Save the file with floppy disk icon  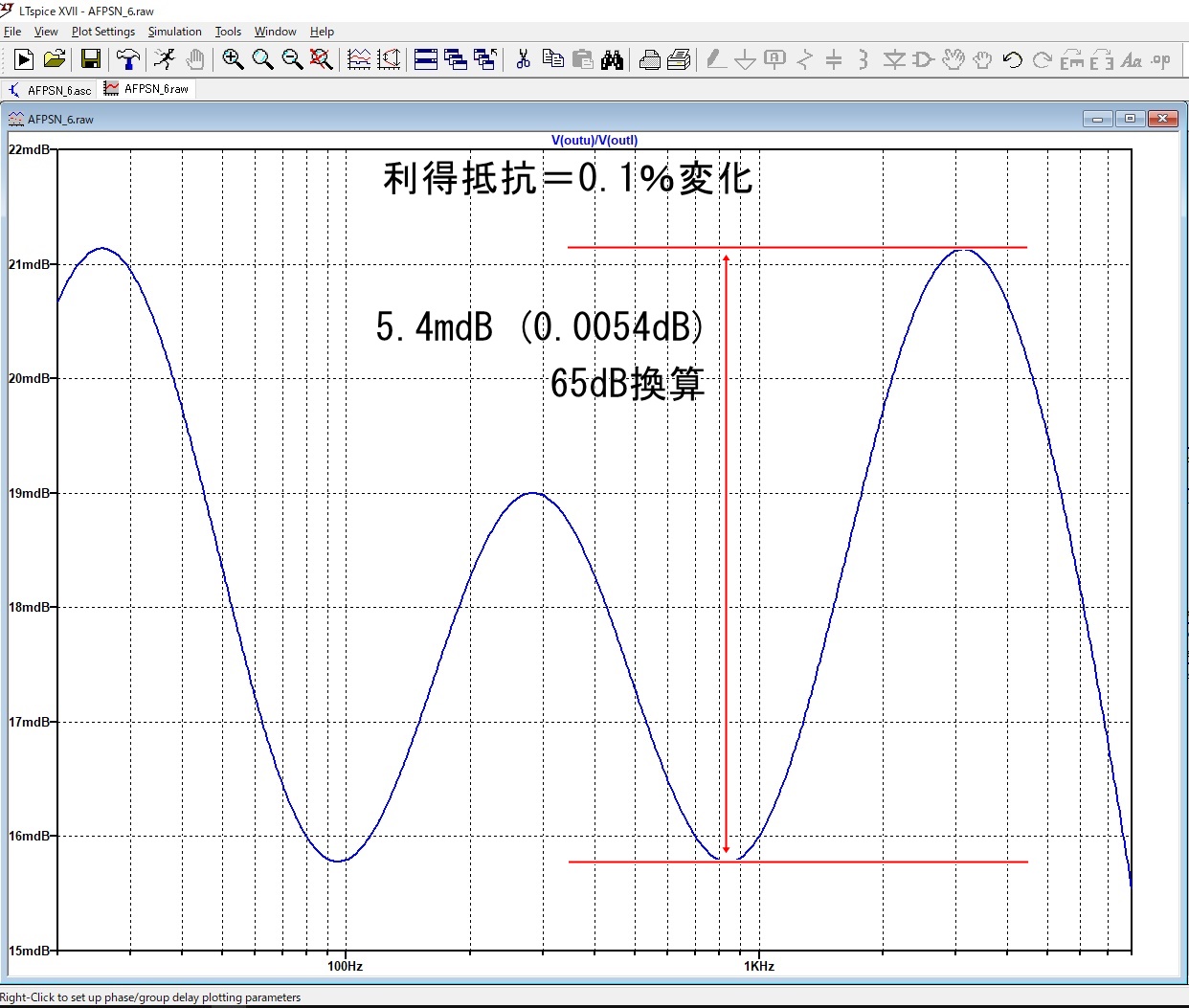91,59
